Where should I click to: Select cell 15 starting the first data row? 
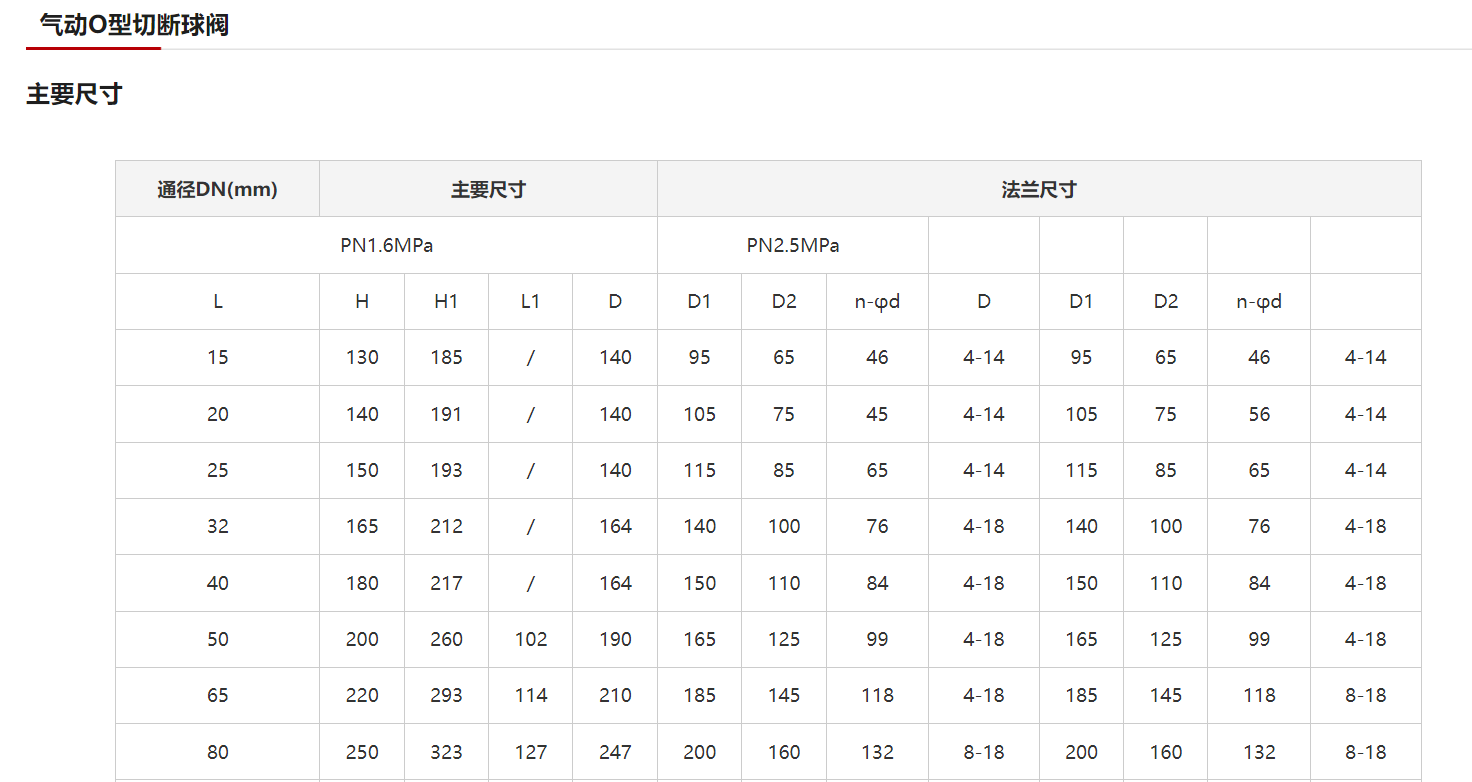[218, 357]
